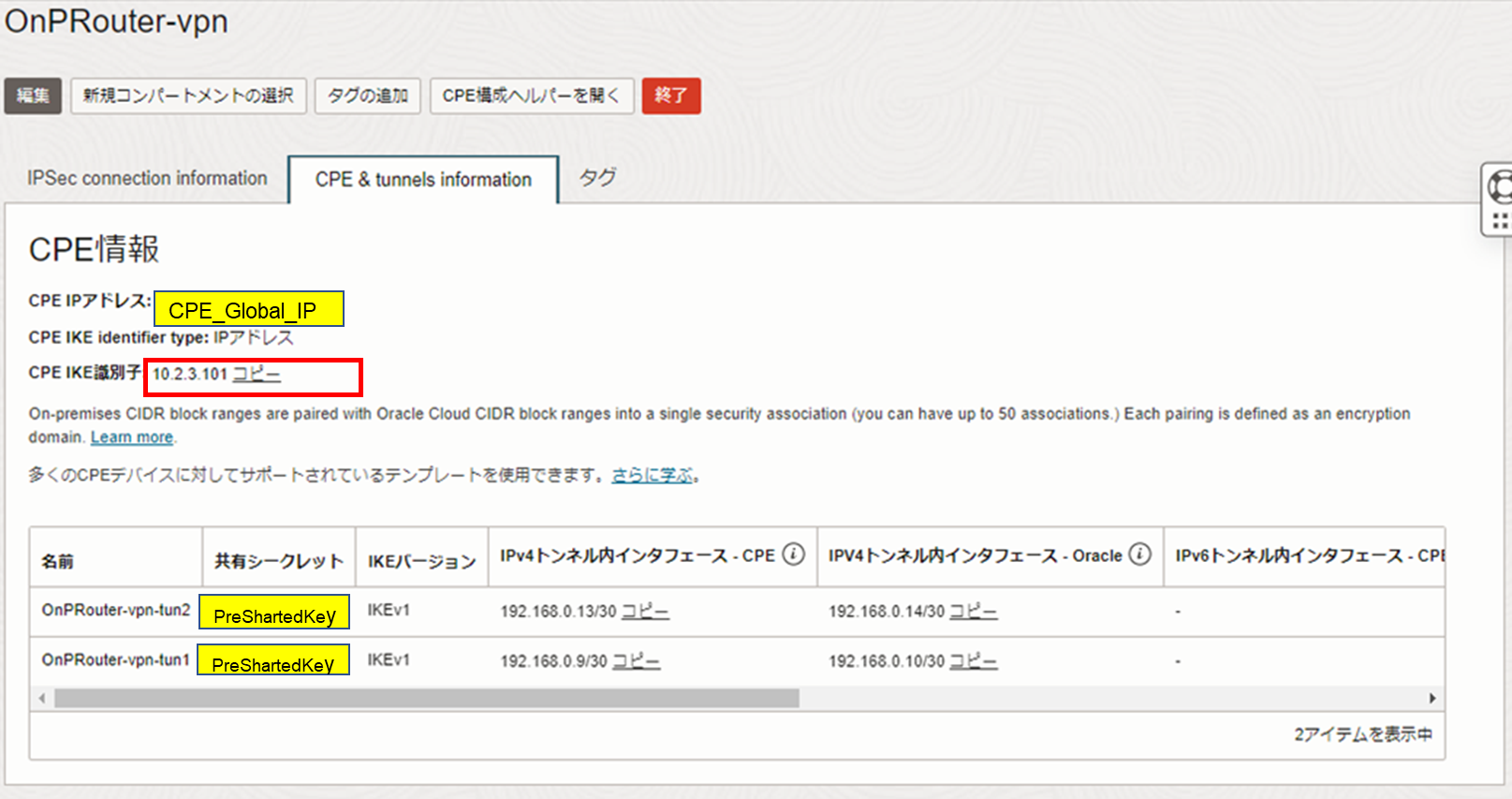Screen dimensions: 1512x799
Task: Select the OnPRouter-vpn-tun1 row name
Action: (x=116, y=659)
